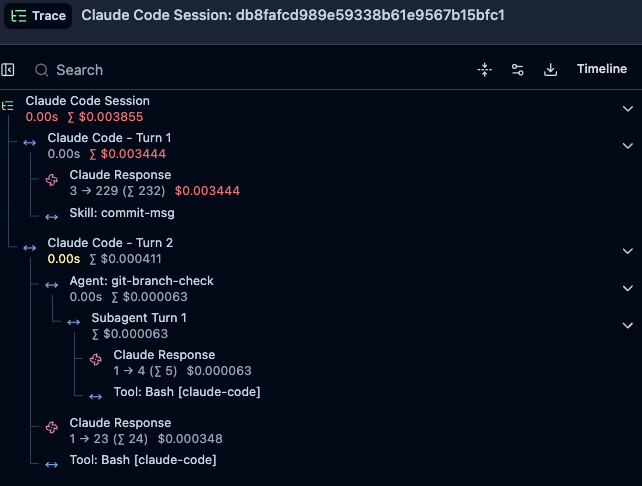Collapse the Claude Code - Turn 1 chevron
Image resolution: width=642 pixels, height=486 pixels.
pyautogui.click(x=627, y=146)
